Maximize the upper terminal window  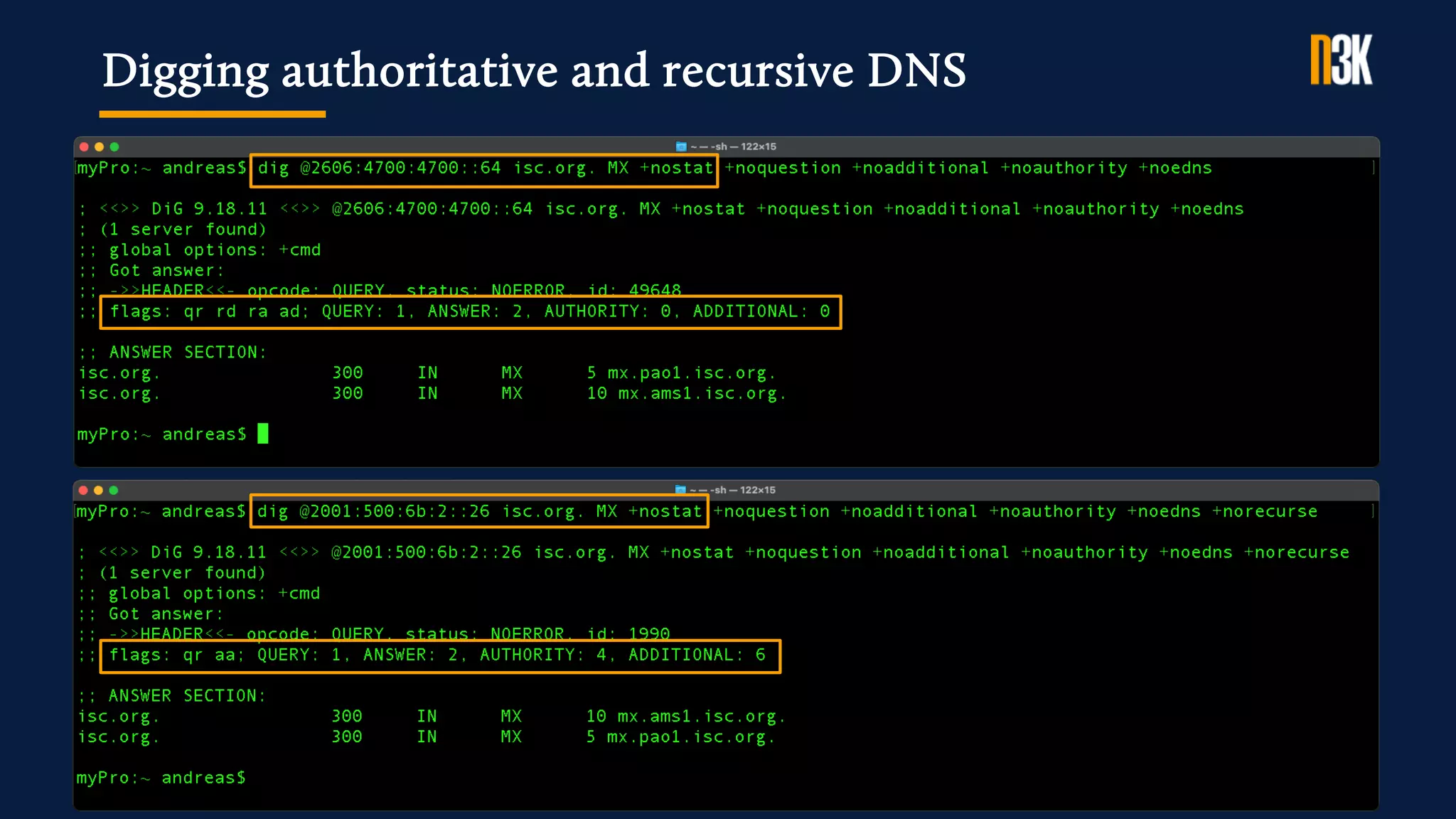point(114,146)
